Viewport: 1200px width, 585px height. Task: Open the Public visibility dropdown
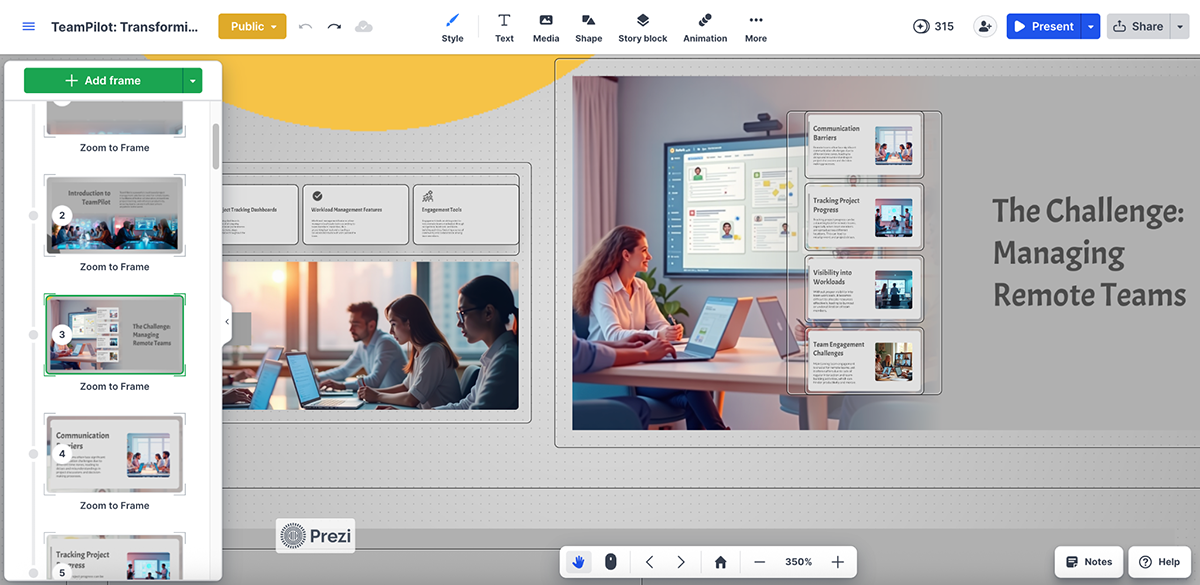251,27
